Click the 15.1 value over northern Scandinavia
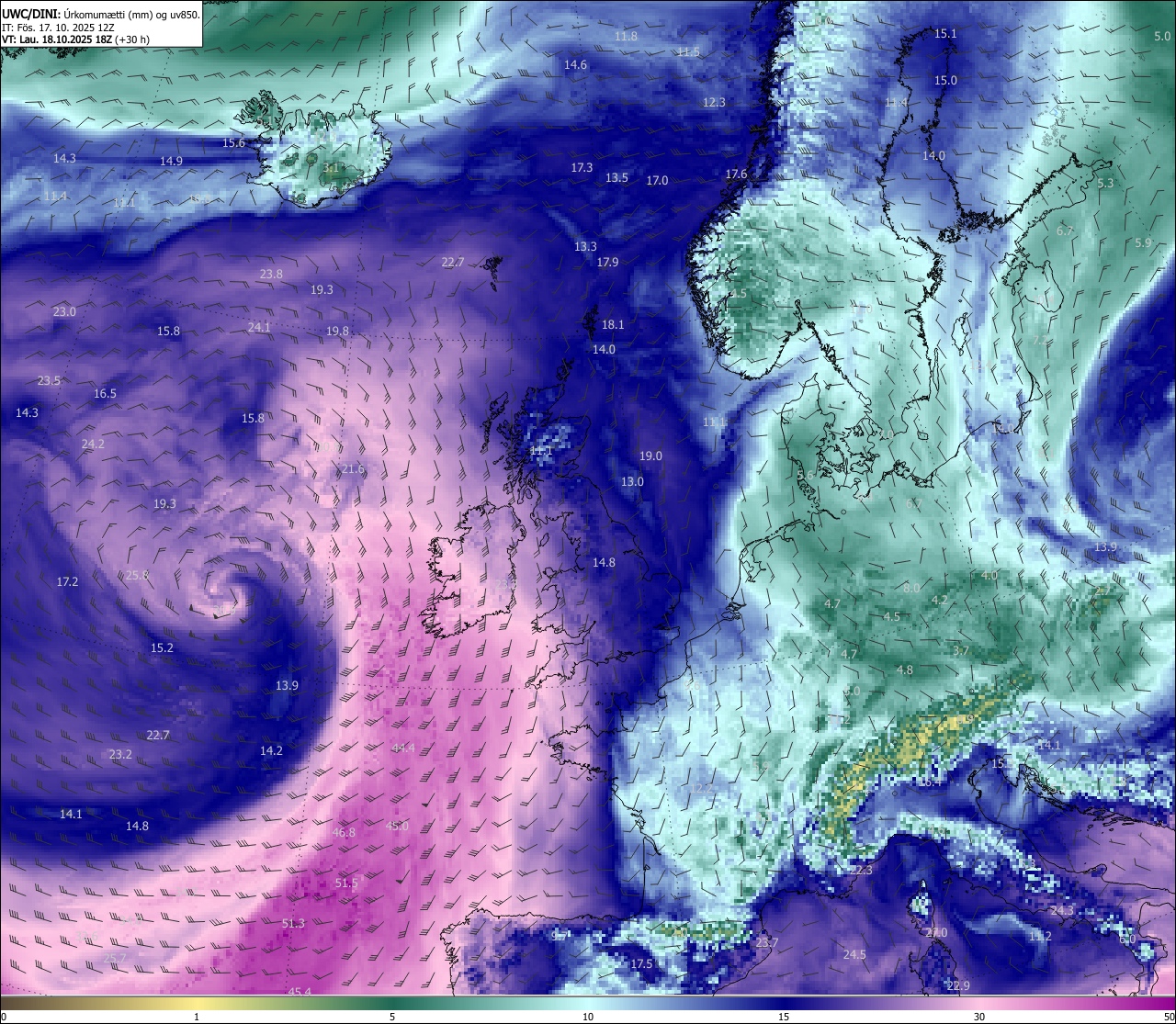 (x=945, y=33)
